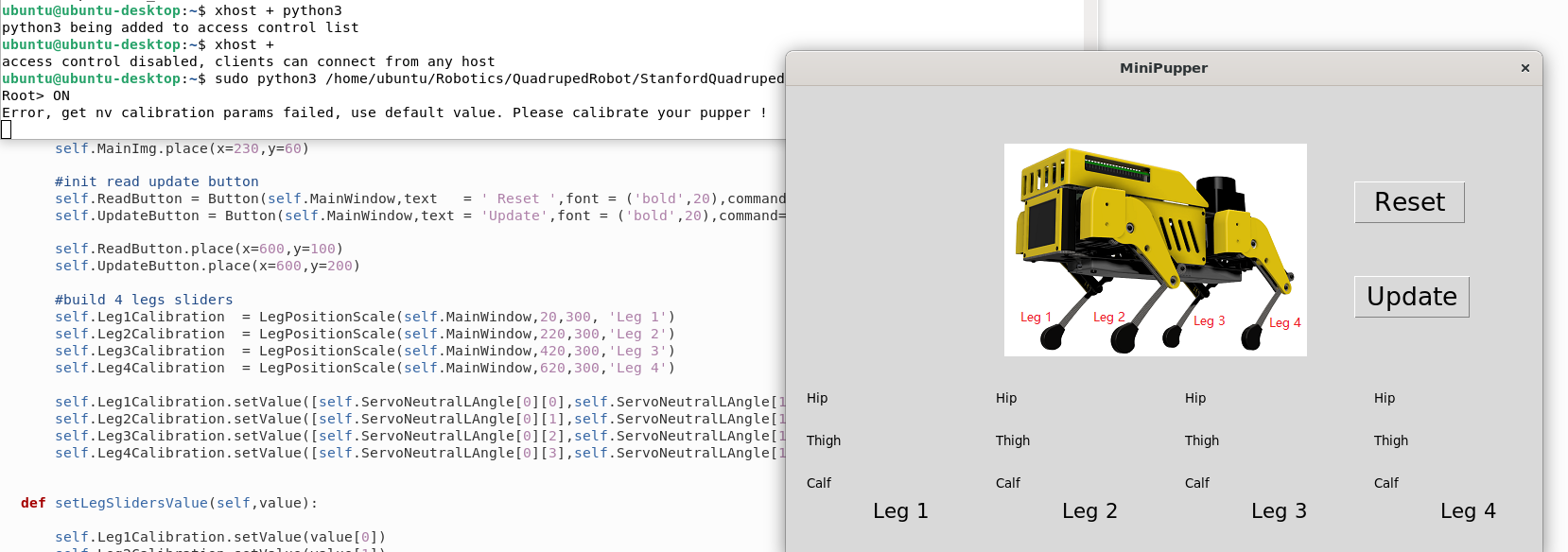Click the Calf label beside large Leg 1

click(x=819, y=483)
